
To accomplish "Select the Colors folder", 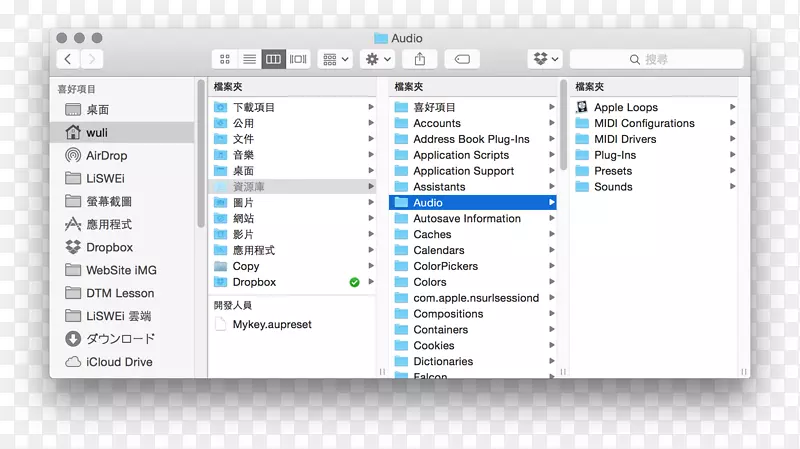I will [x=472, y=282].
